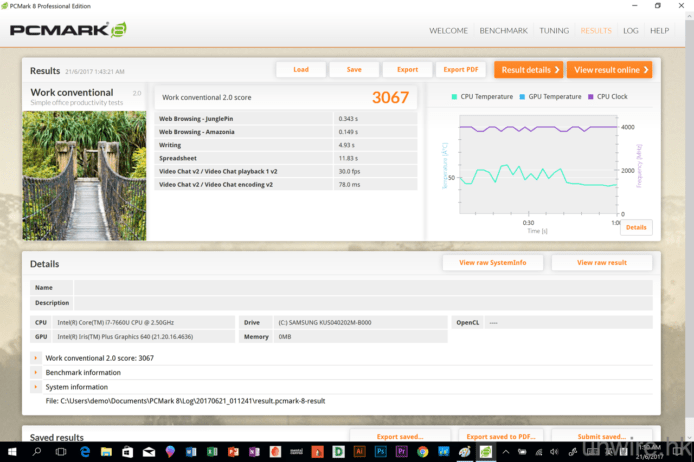
Task: Open the Log tab
Action: point(630,31)
